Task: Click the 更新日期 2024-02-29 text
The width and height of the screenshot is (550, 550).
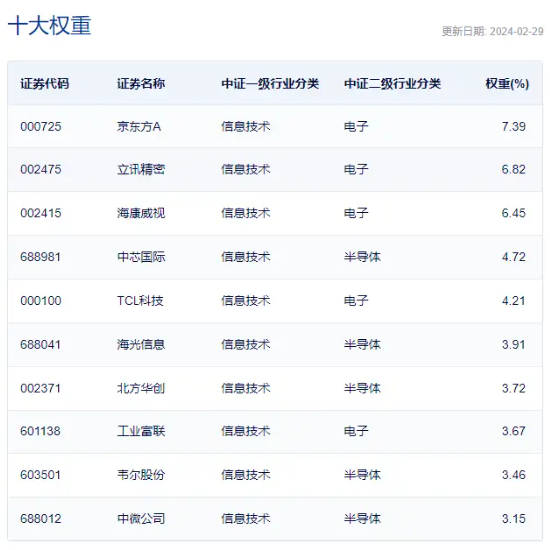Action: coord(492,31)
